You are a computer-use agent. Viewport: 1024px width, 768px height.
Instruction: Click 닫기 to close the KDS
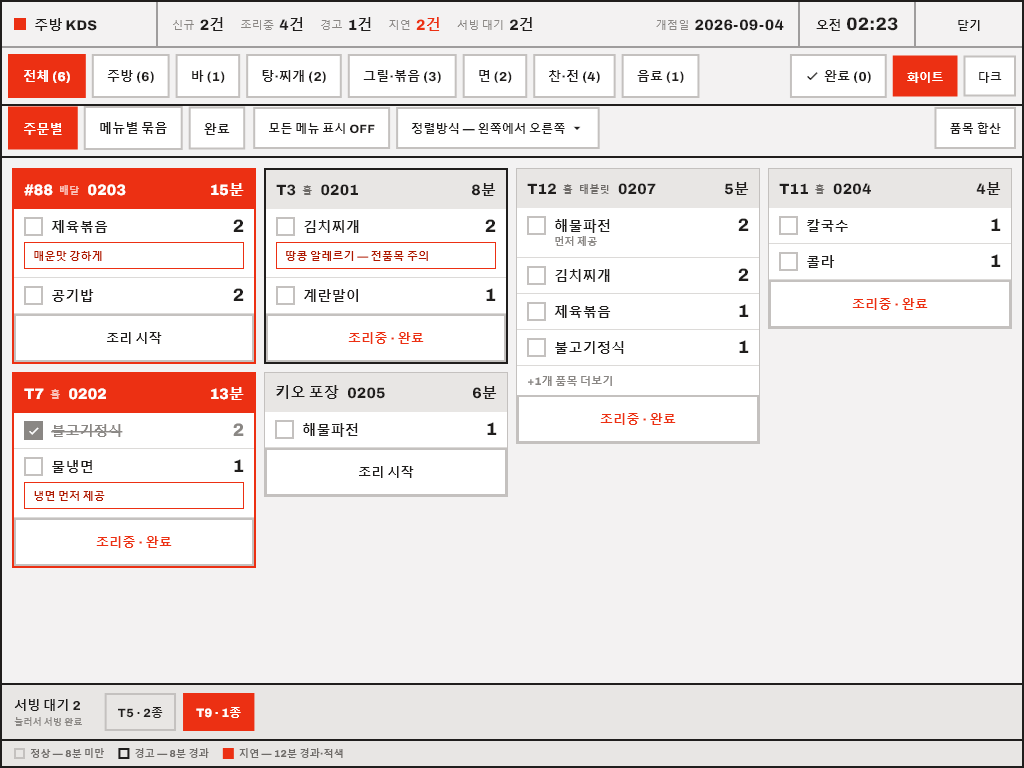[x=969, y=24]
